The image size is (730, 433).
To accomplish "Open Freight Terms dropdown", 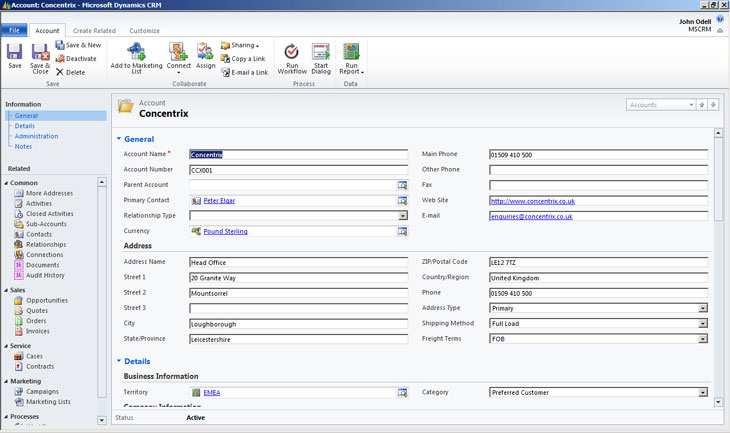I will [x=703, y=339].
